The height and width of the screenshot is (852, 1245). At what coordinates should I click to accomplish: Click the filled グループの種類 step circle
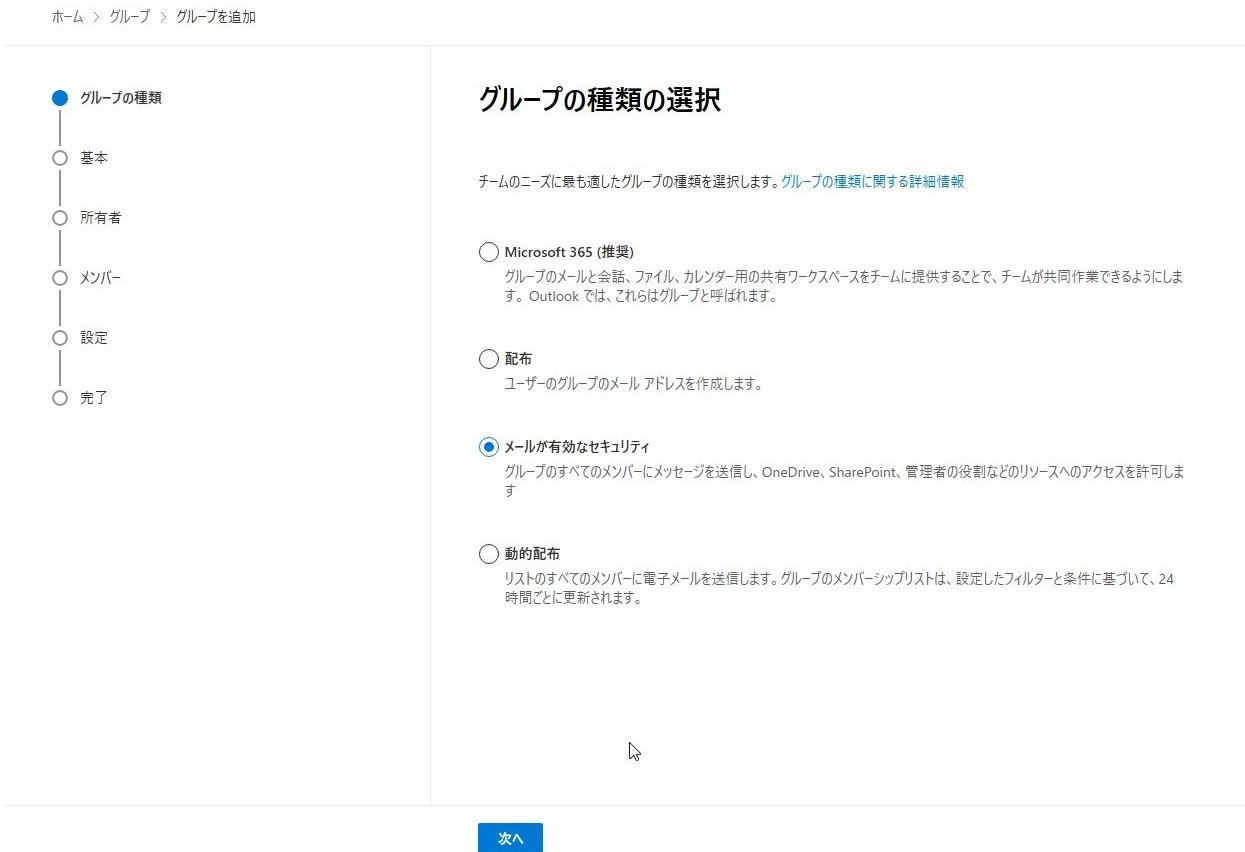[x=60, y=98]
